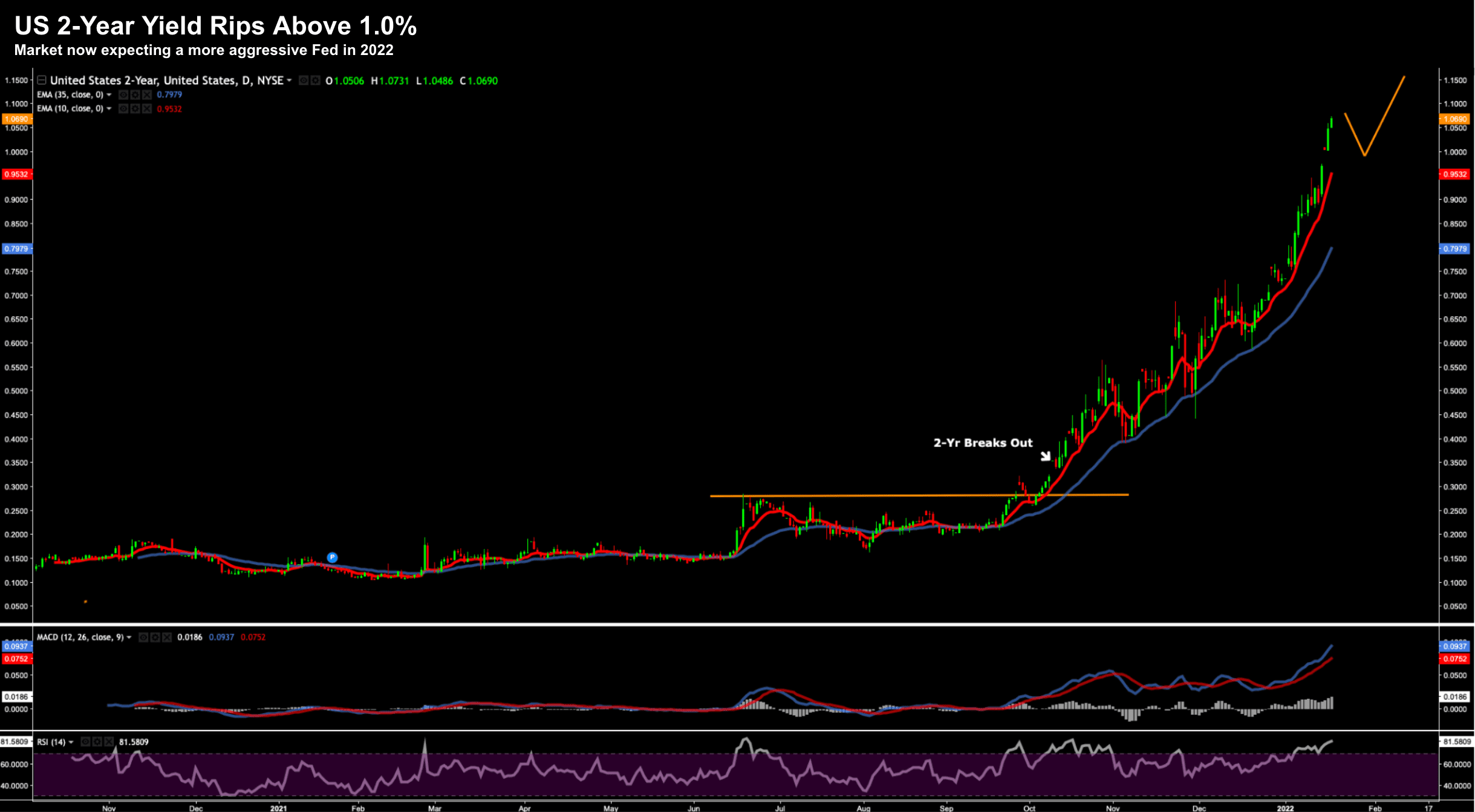Open the MACD (12, 26, close, 9) dropdown

(x=129, y=637)
